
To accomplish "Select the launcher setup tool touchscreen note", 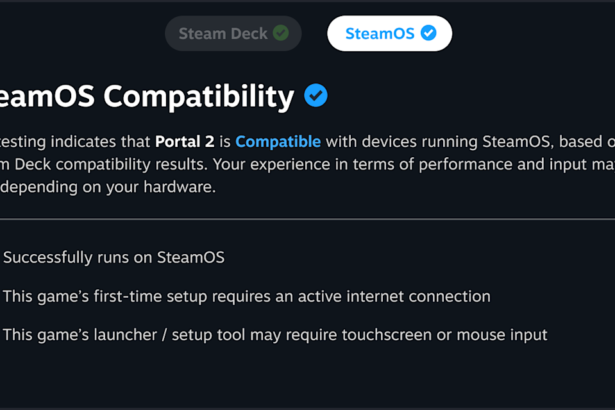I will click(275, 335).
